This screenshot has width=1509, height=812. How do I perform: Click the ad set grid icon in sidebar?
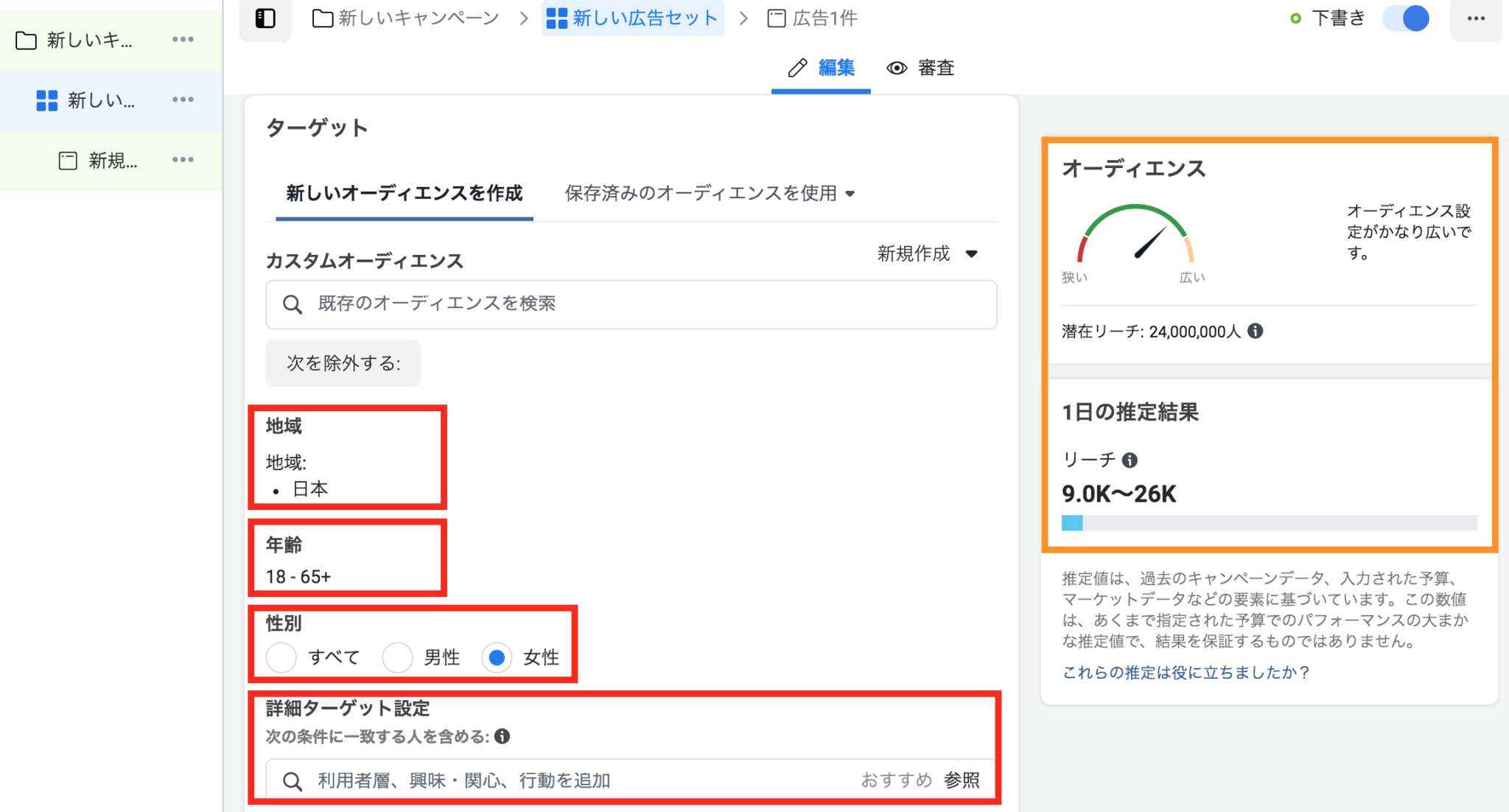[47, 100]
